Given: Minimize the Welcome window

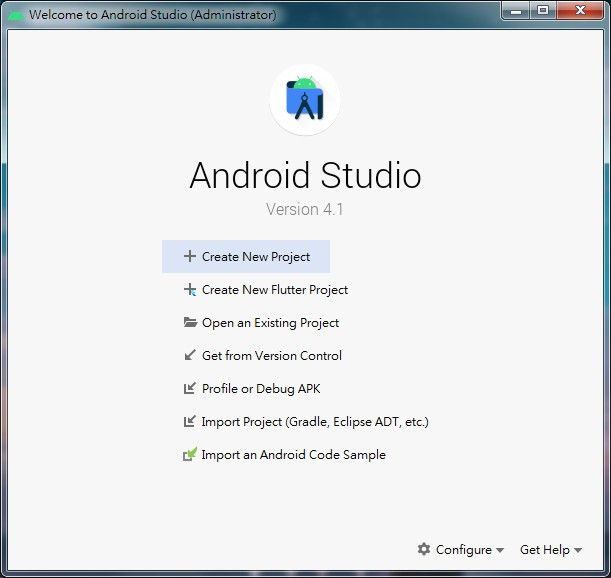Looking at the screenshot, I should click(x=516, y=11).
